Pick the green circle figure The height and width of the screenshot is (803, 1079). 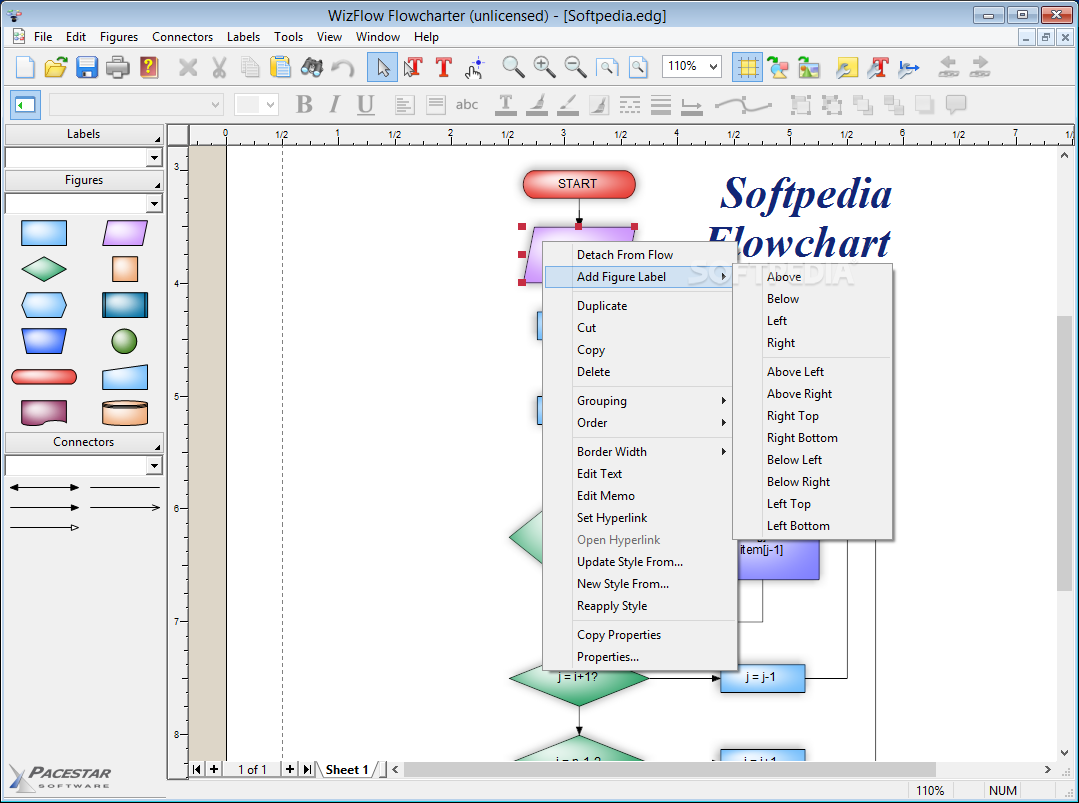[125, 341]
